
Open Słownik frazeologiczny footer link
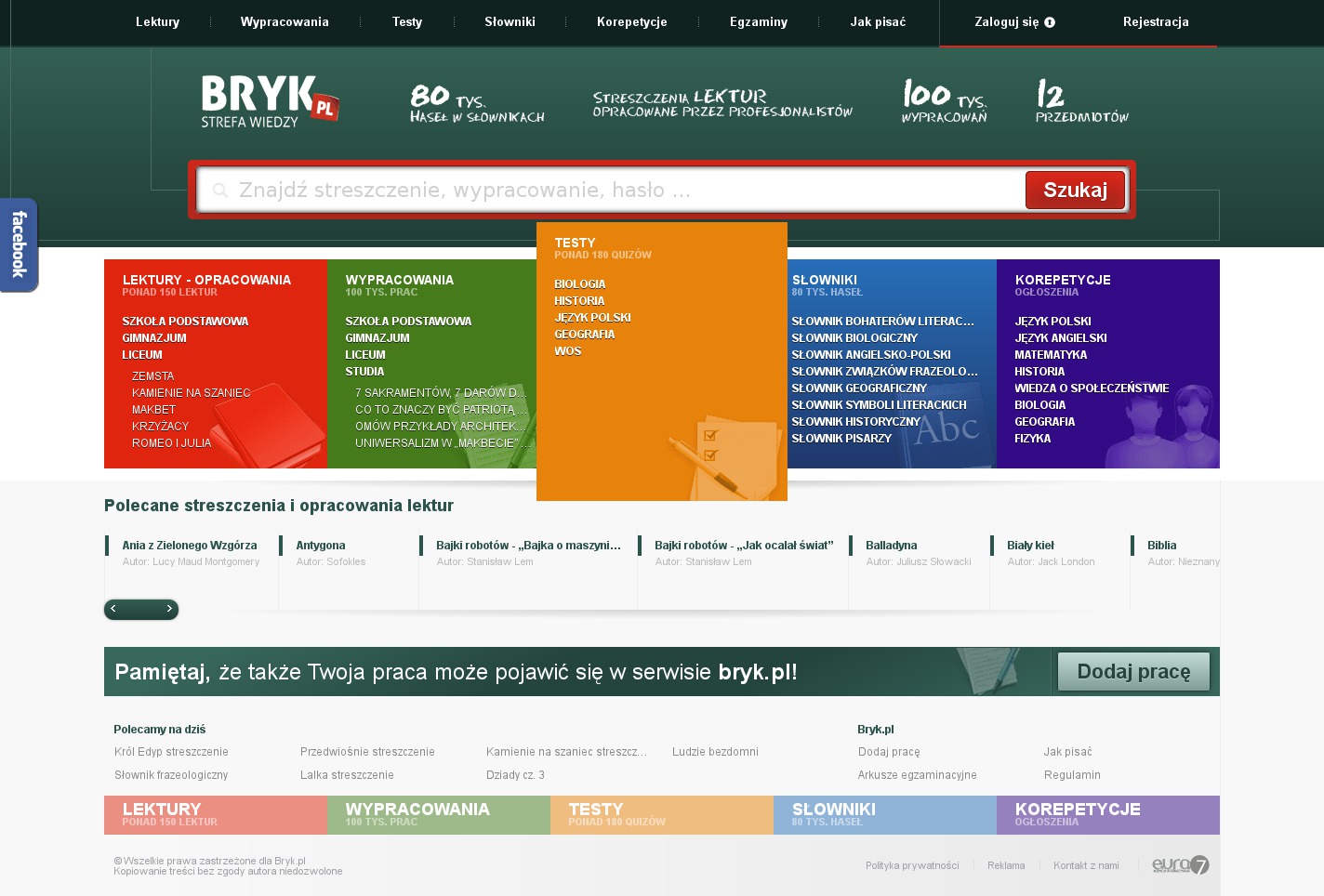tap(171, 775)
